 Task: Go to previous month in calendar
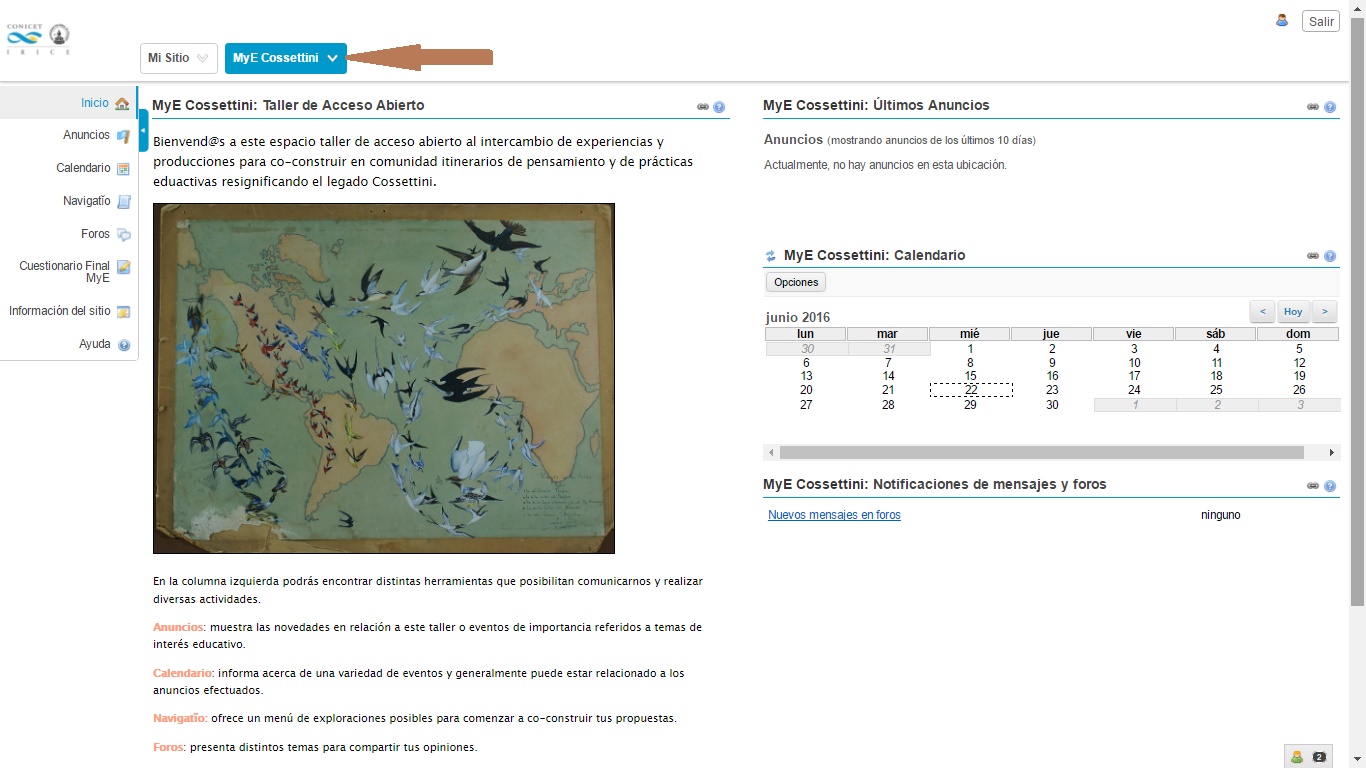(x=1262, y=311)
